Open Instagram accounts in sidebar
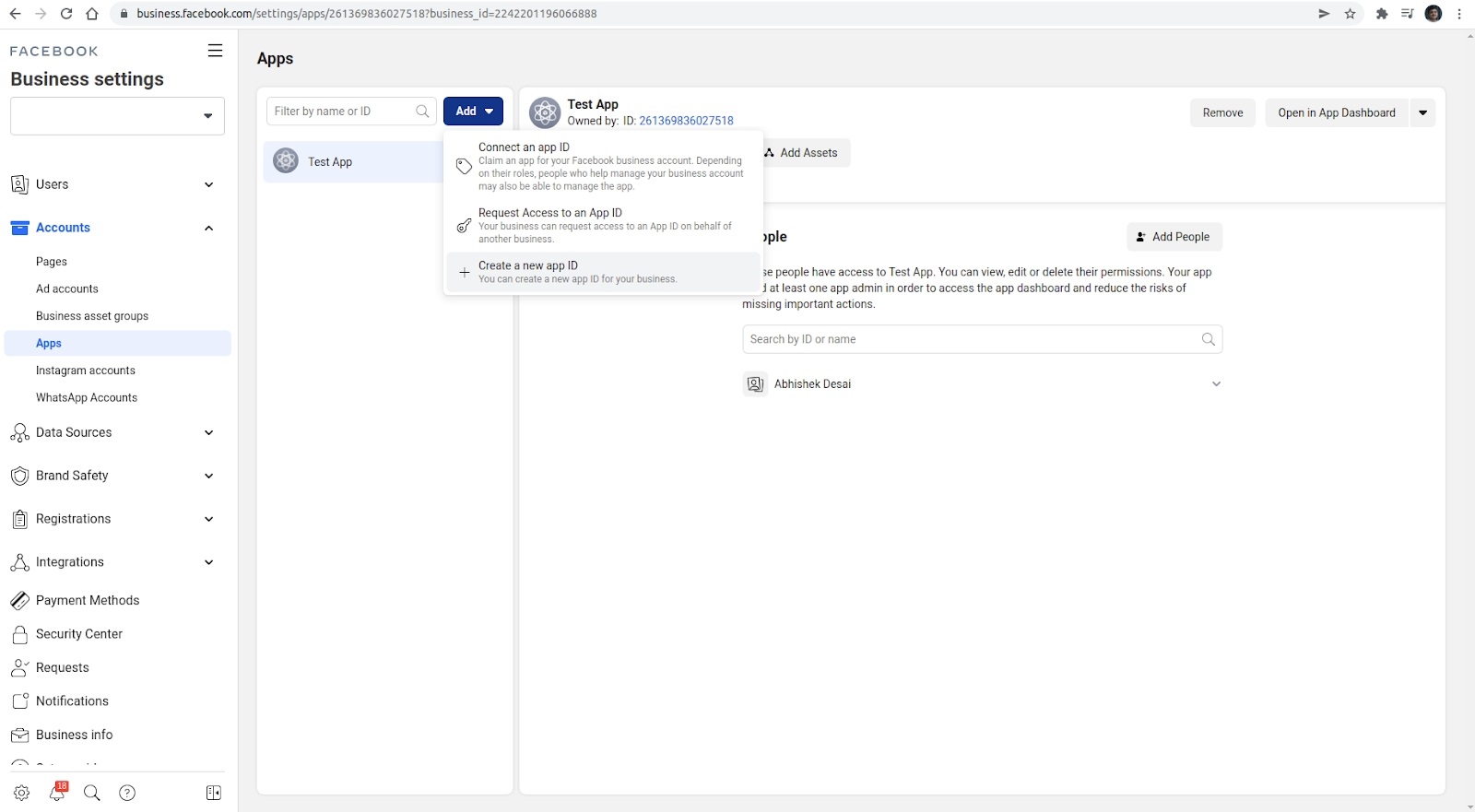Viewport: 1475px width, 812px height. [x=86, y=371]
